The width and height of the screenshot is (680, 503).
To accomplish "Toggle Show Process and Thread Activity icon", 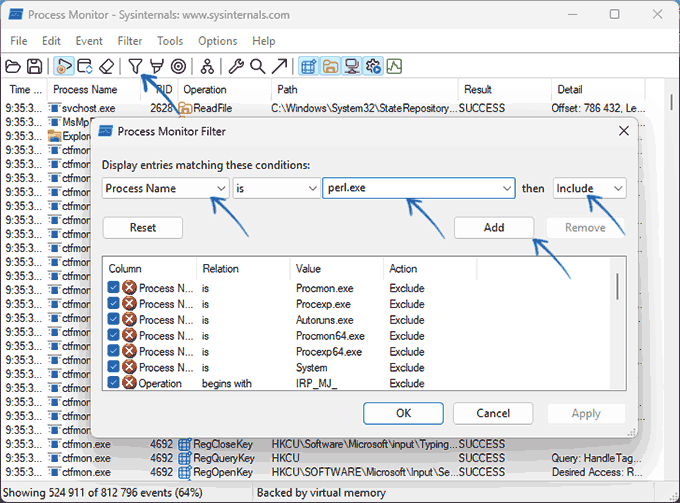I will pos(373,66).
